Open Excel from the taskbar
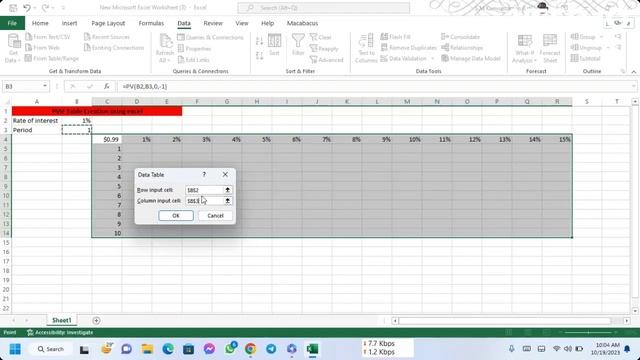This screenshot has width=640, height=360. (312, 349)
